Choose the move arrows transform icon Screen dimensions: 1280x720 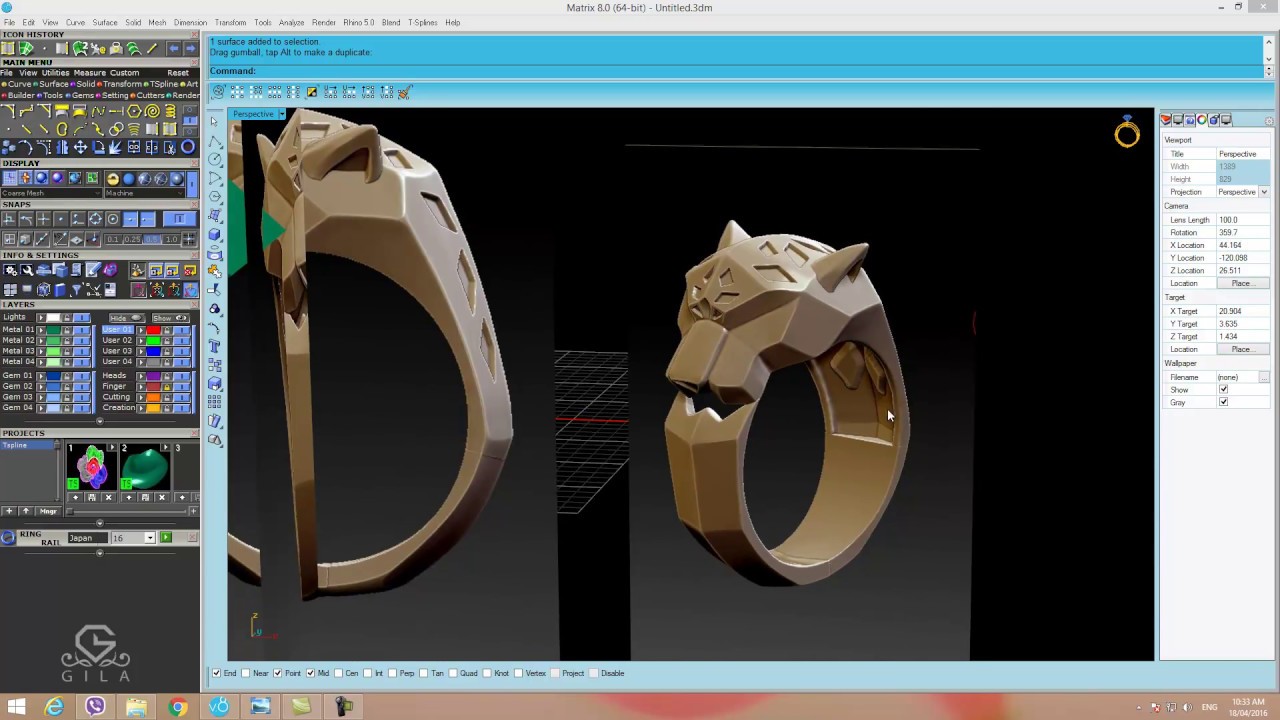point(80,147)
